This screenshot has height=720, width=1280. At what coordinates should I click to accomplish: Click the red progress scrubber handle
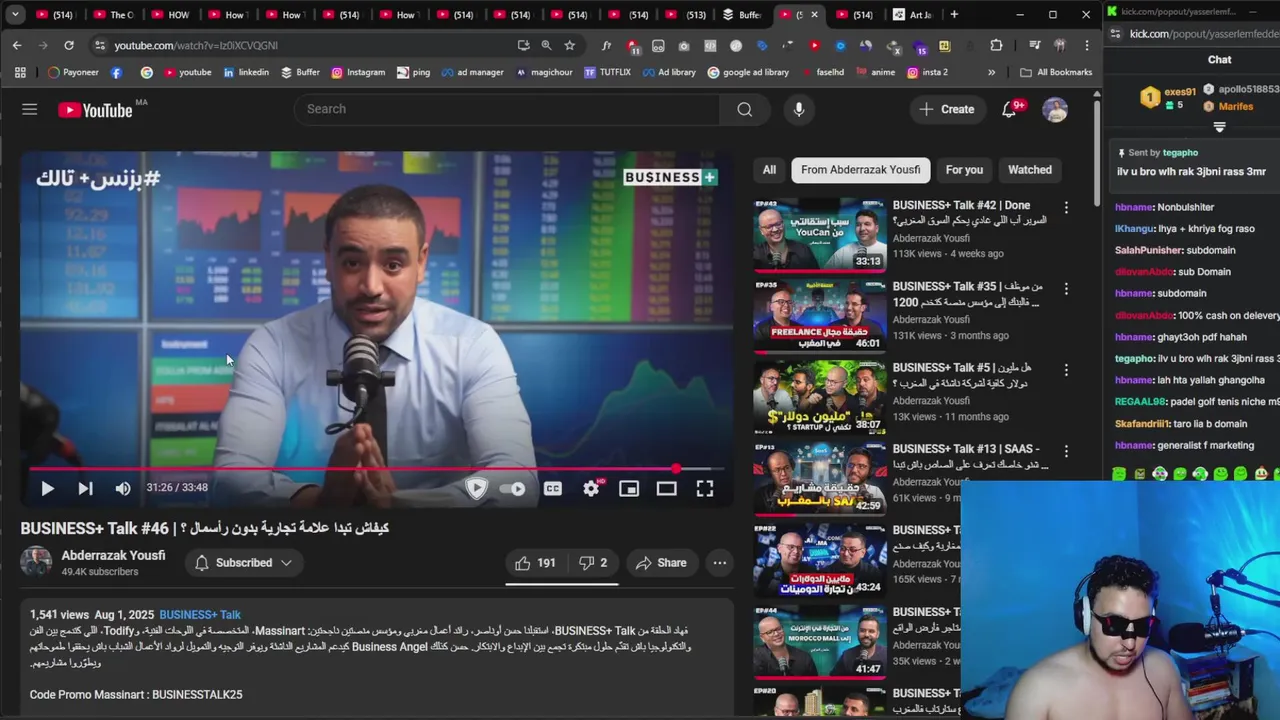coord(677,468)
